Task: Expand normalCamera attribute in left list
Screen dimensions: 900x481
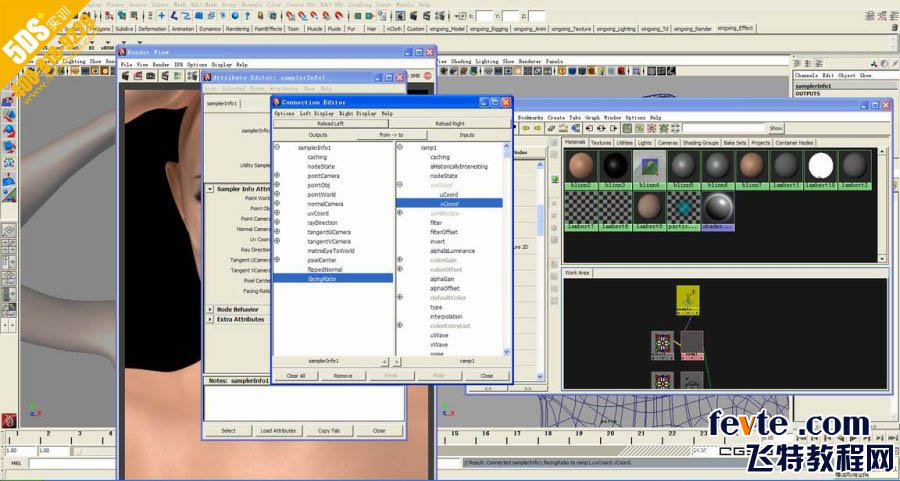Action: point(277,204)
